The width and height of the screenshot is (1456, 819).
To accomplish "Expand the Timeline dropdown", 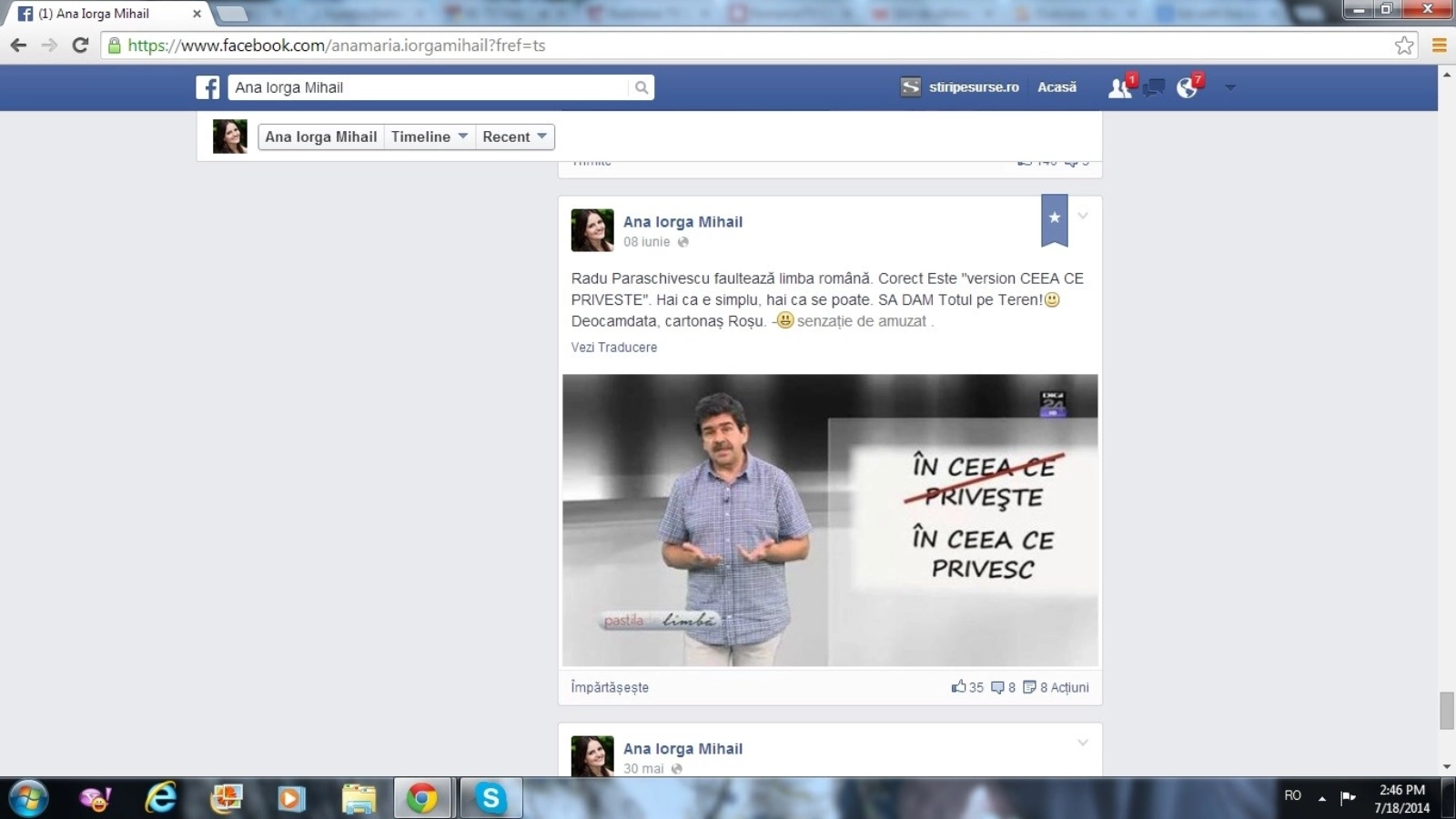I will (429, 136).
